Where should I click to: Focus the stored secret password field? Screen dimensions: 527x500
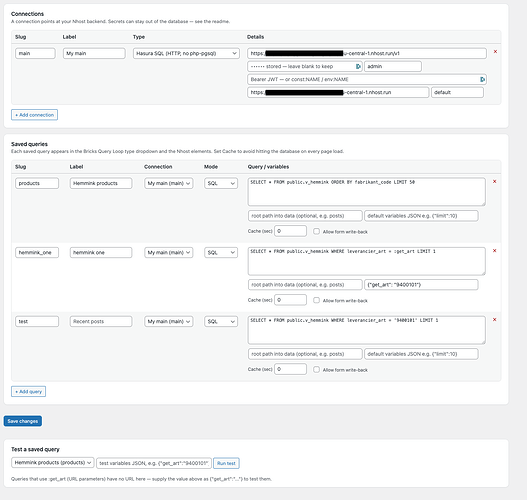coord(305,67)
